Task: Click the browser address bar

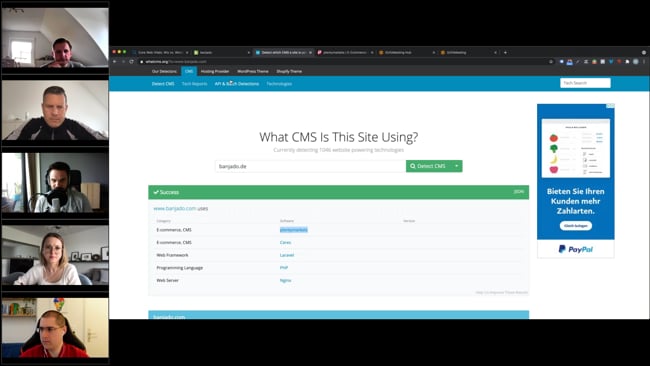Action: 343,62
